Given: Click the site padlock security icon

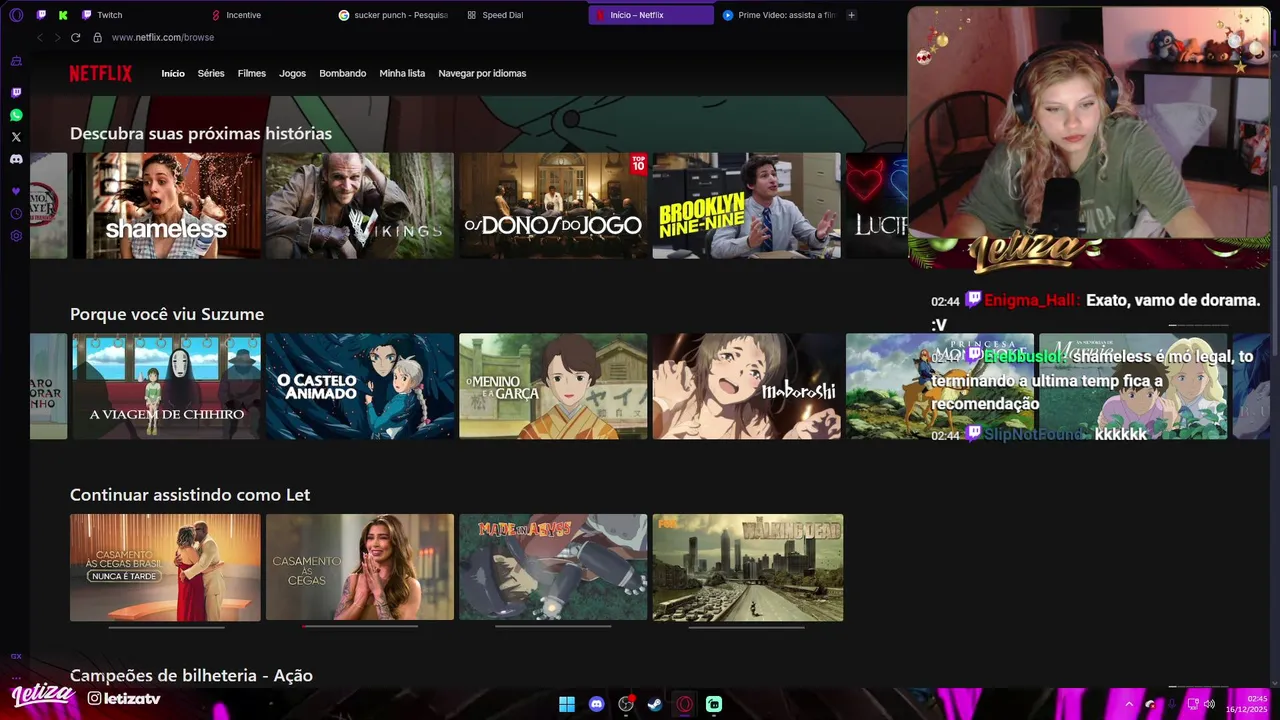Looking at the screenshot, I should [x=97, y=37].
